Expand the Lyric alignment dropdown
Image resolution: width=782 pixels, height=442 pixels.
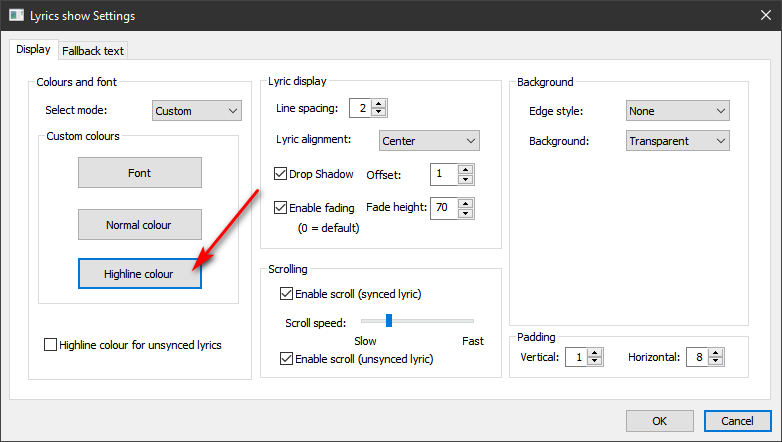point(429,141)
